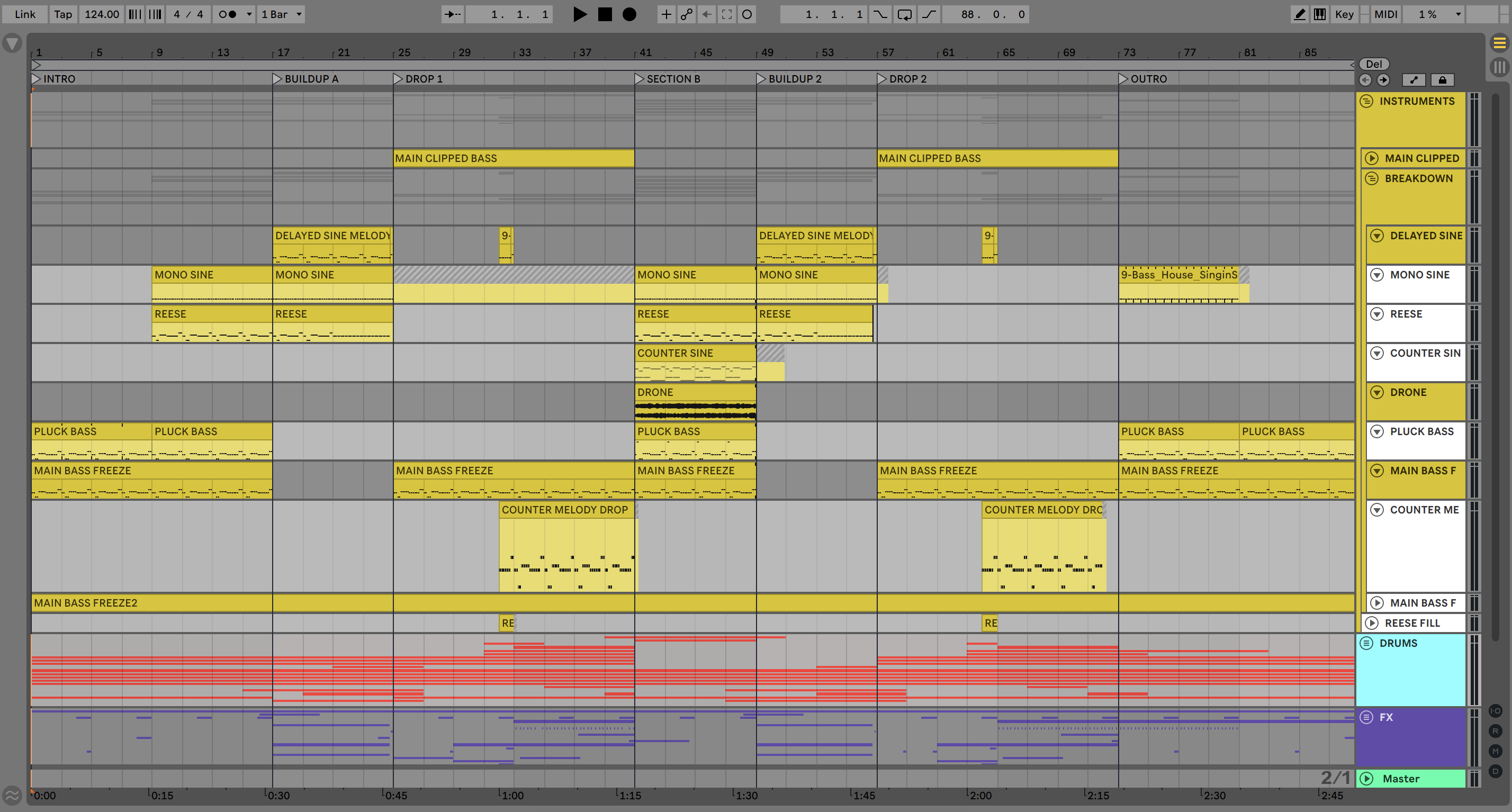The height and width of the screenshot is (812, 1512).
Task: Toggle the track Delay D button
Action: point(1496,771)
